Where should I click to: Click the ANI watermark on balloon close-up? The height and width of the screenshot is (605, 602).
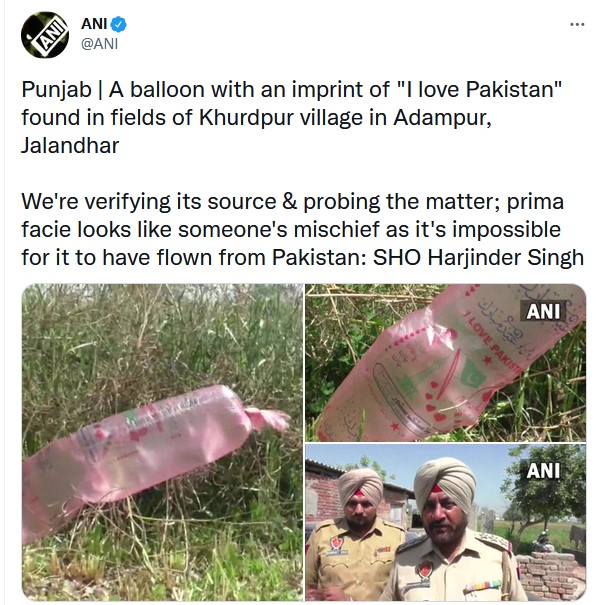(x=543, y=311)
